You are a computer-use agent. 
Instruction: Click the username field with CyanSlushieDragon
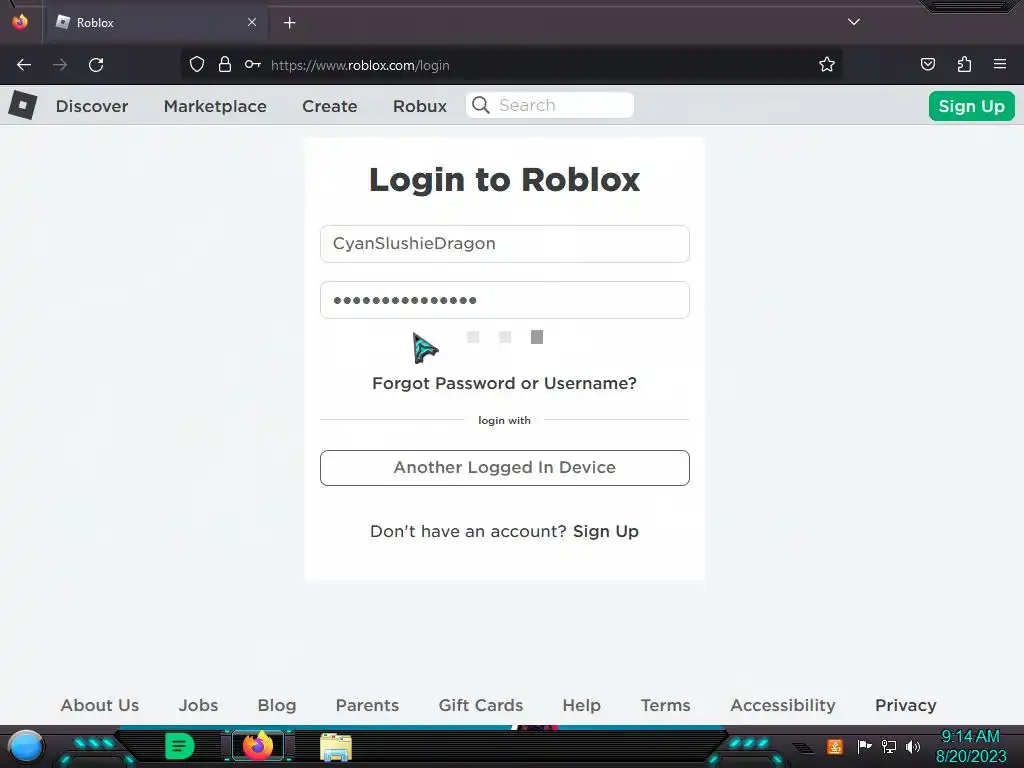point(505,244)
